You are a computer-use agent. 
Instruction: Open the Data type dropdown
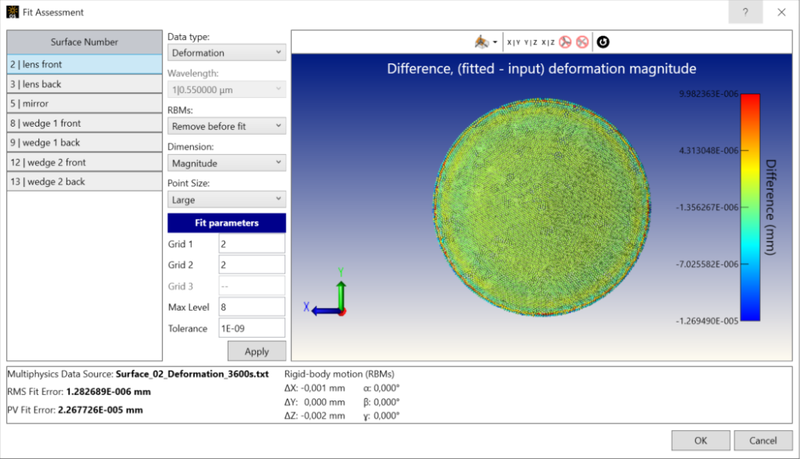tap(226, 53)
